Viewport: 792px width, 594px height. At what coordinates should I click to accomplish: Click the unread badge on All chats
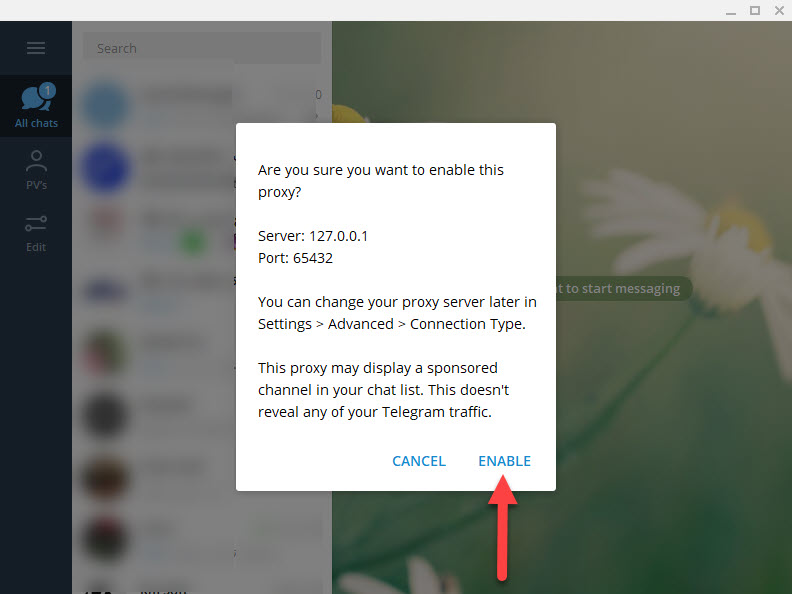47,90
